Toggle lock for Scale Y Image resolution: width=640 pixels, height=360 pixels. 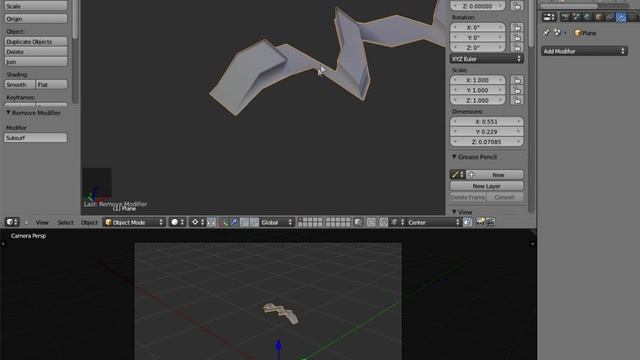pyautogui.click(x=517, y=90)
